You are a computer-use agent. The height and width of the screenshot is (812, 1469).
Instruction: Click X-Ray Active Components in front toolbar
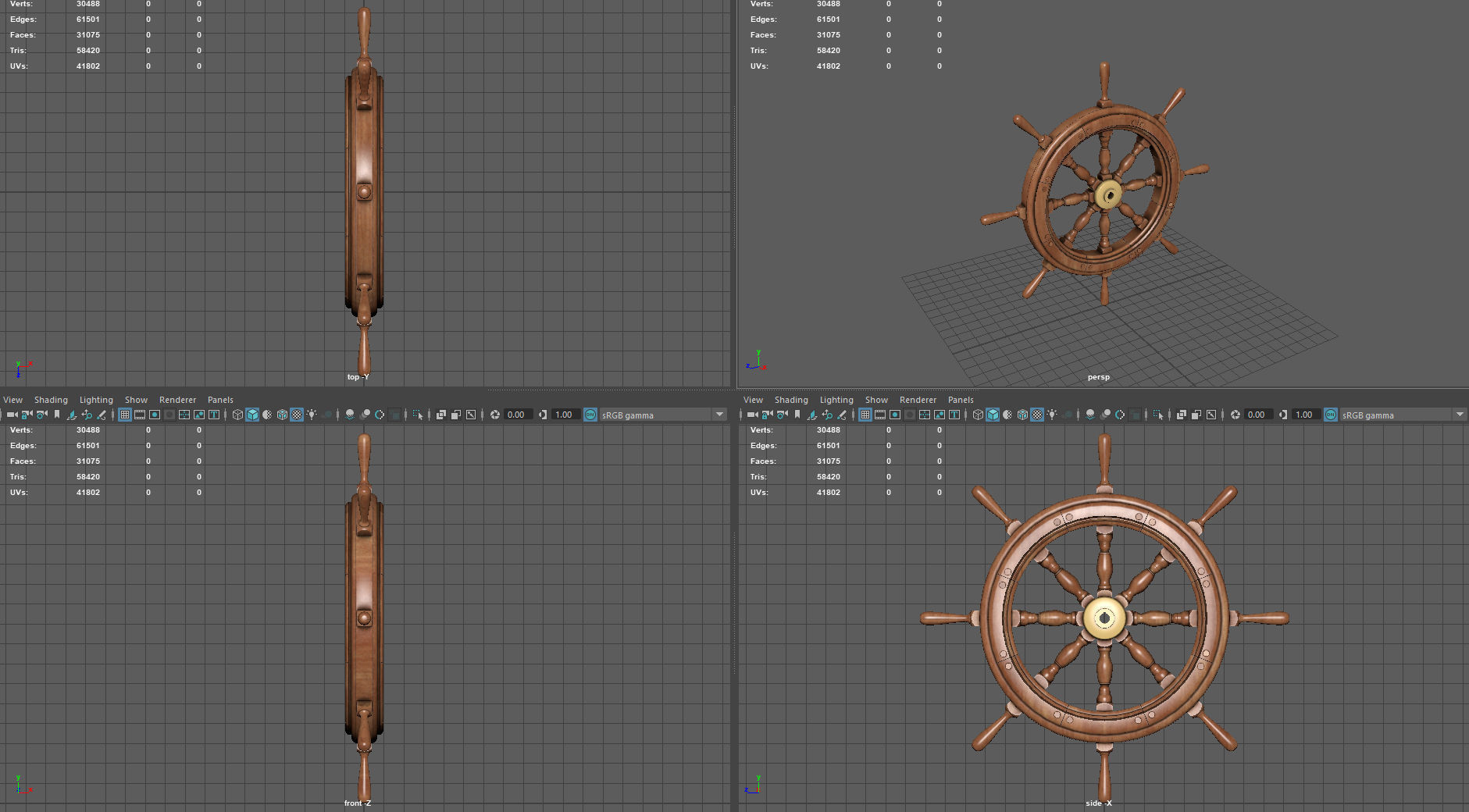[456, 415]
